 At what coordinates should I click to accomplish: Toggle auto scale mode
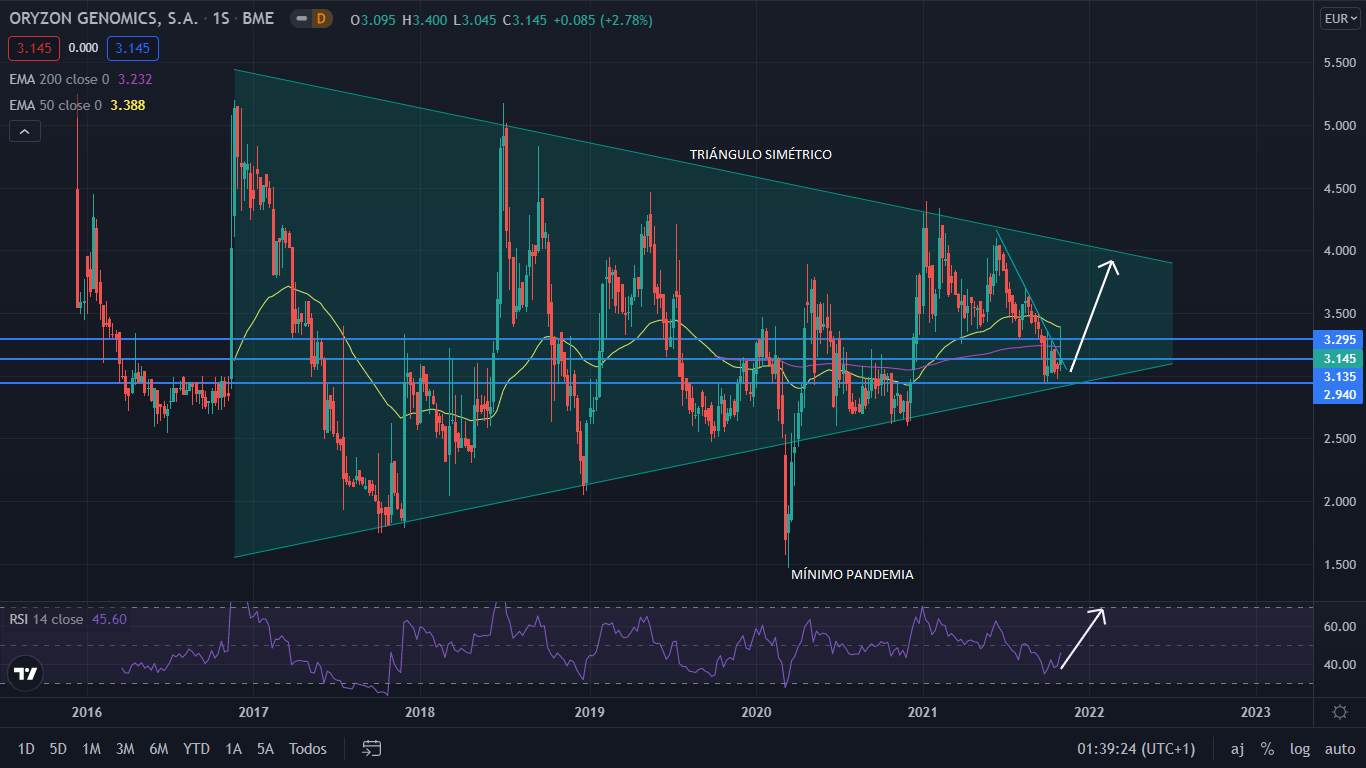pyautogui.click(x=1340, y=749)
